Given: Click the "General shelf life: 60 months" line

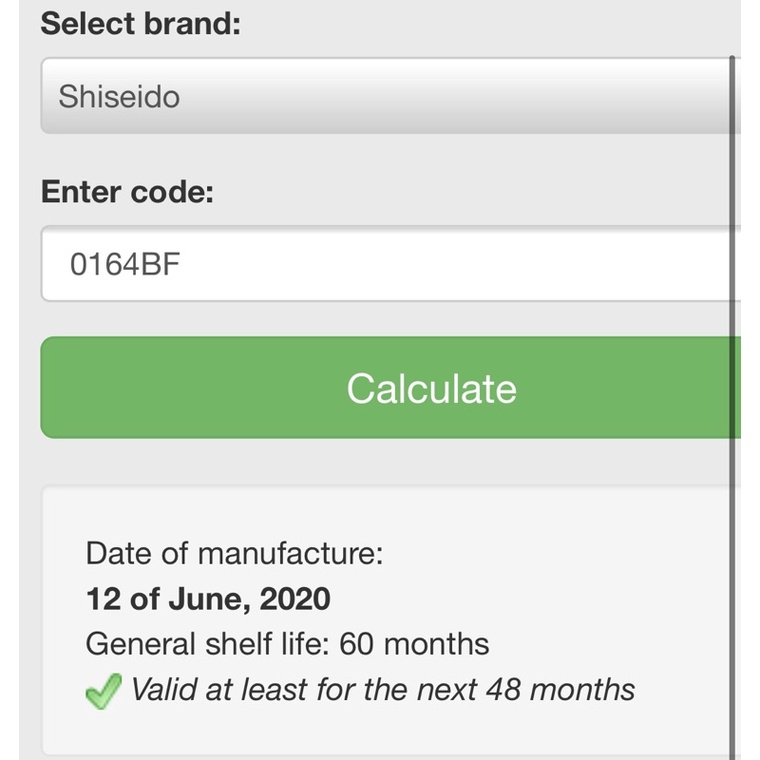Looking at the screenshot, I should click(x=287, y=644).
